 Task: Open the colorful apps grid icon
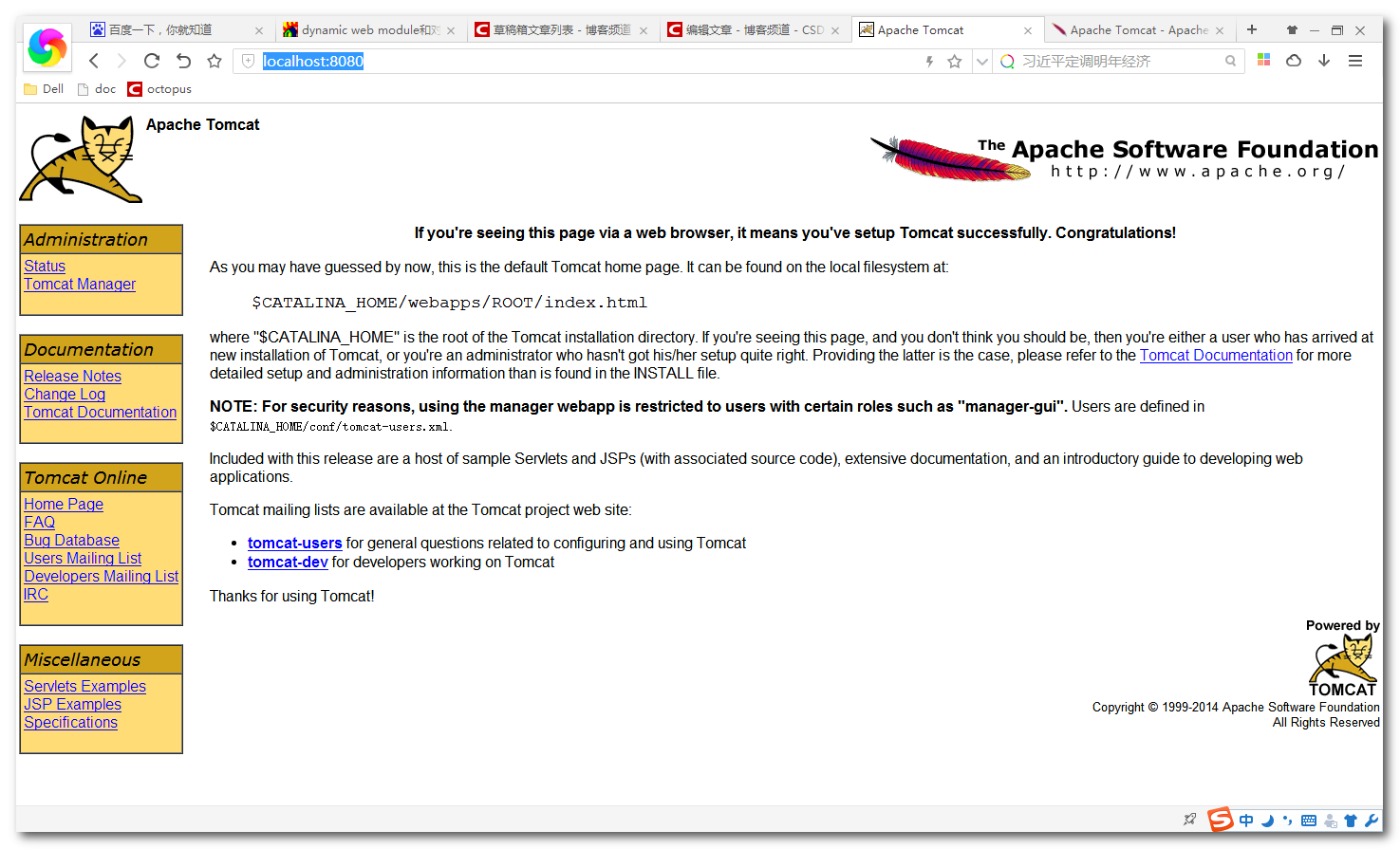[x=1263, y=60]
